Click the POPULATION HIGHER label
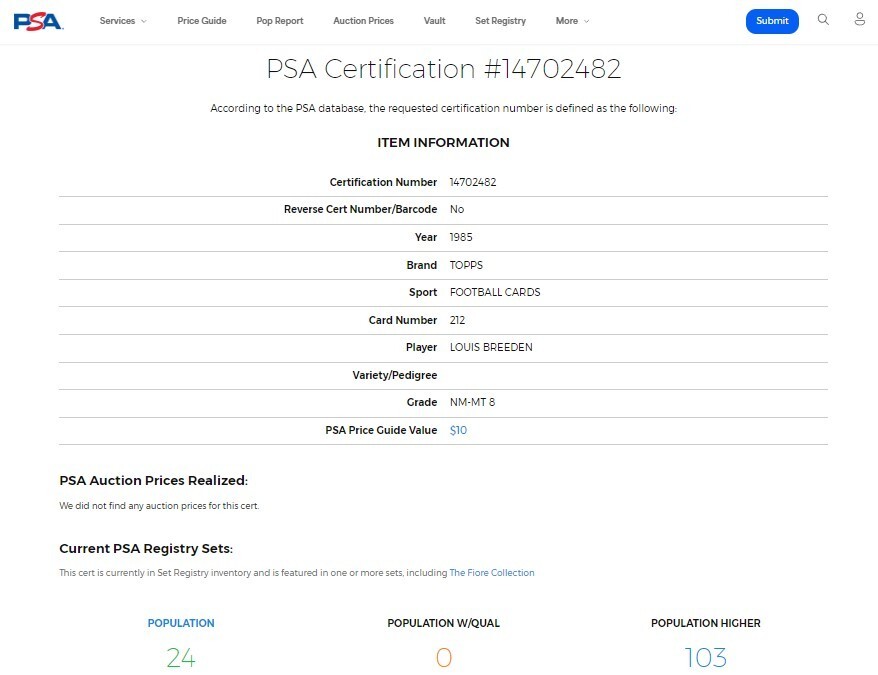The height and width of the screenshot is (675, 878). coord(706,623)
